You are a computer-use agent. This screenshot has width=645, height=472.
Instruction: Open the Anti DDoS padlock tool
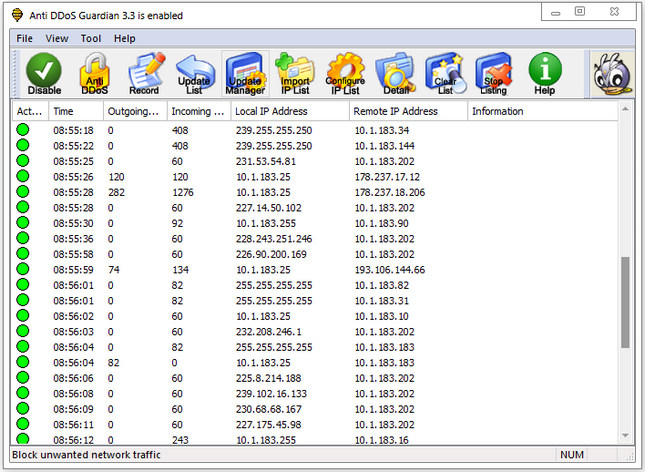pyautogui.click(x=95, y=74)
